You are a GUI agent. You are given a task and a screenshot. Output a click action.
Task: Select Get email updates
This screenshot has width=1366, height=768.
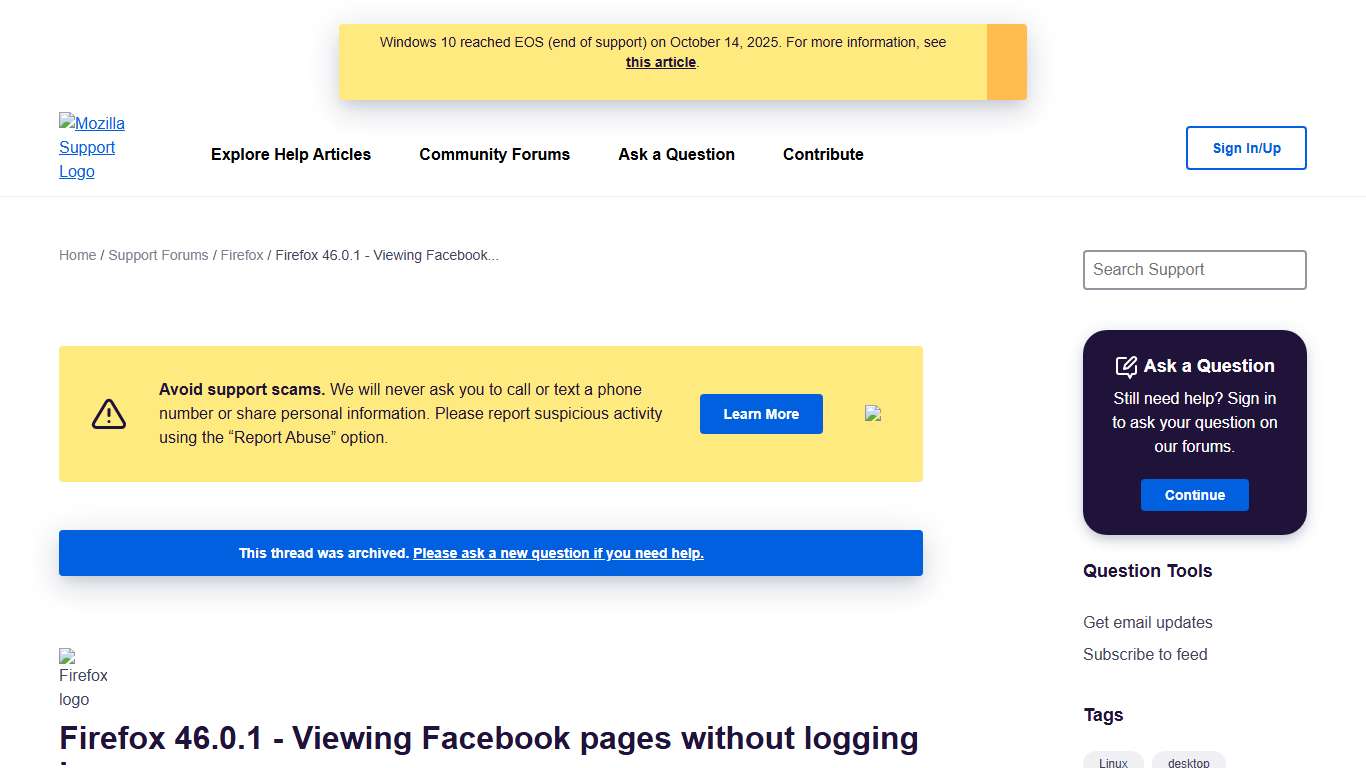tap(1147, 622)
